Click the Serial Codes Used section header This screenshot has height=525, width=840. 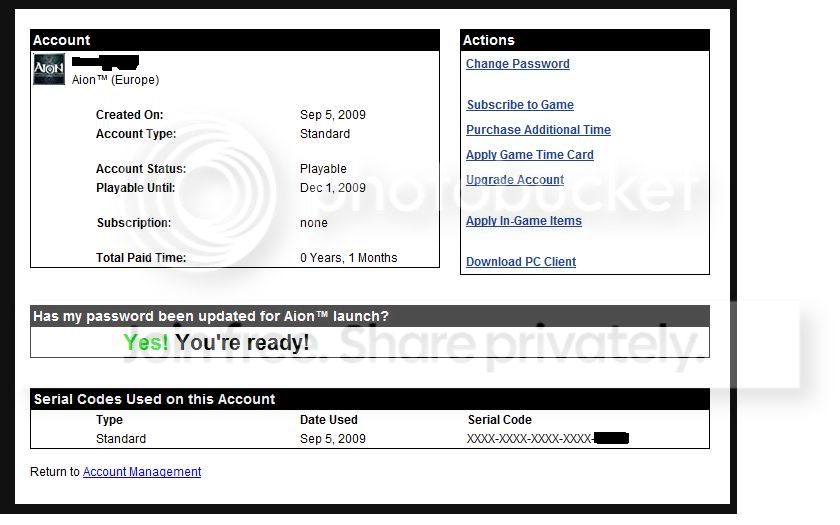coord(370,399)
